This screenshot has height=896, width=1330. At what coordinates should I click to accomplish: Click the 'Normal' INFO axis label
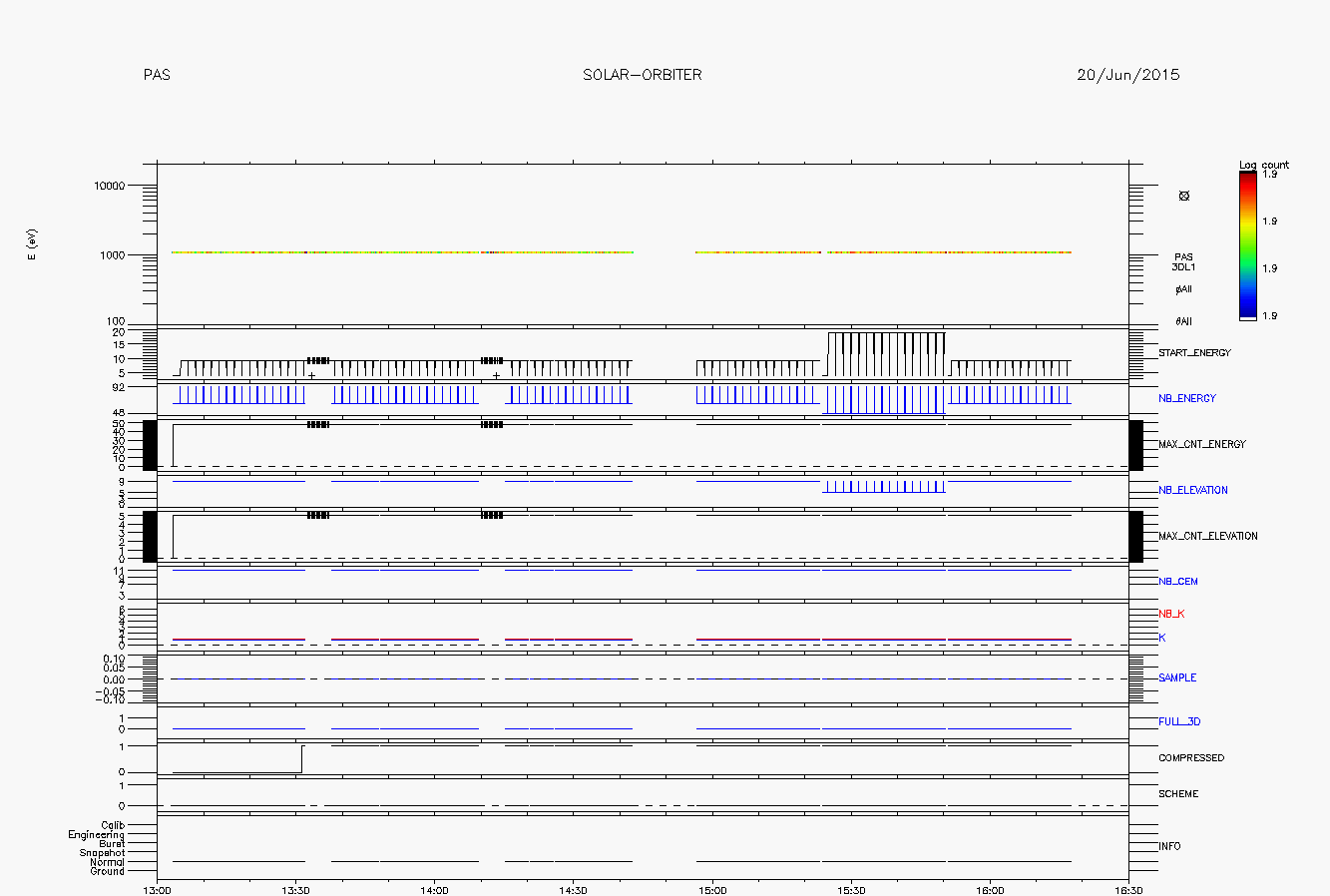[x=108, y=862]
